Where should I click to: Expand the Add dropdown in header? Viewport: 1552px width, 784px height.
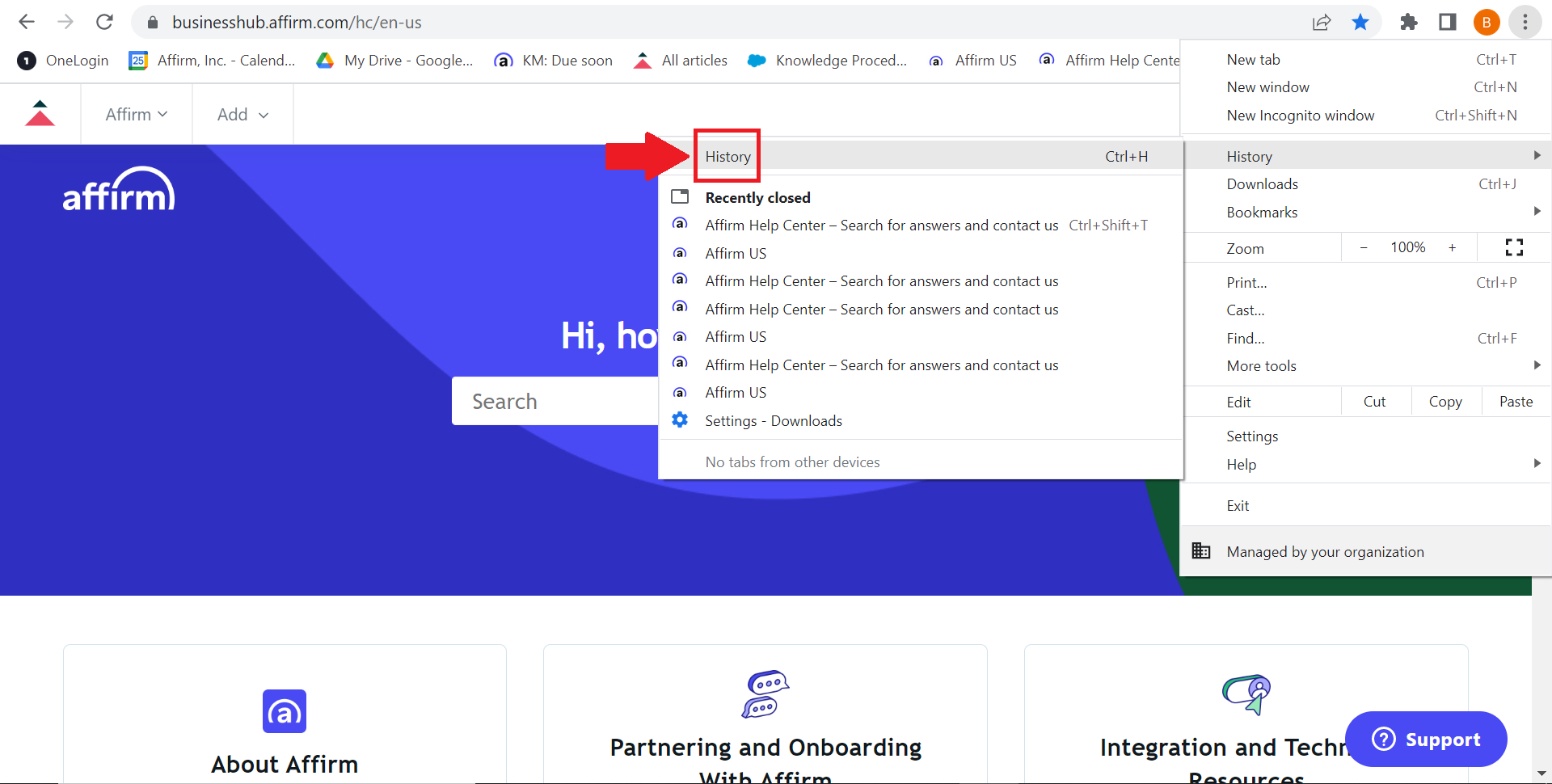242,114
